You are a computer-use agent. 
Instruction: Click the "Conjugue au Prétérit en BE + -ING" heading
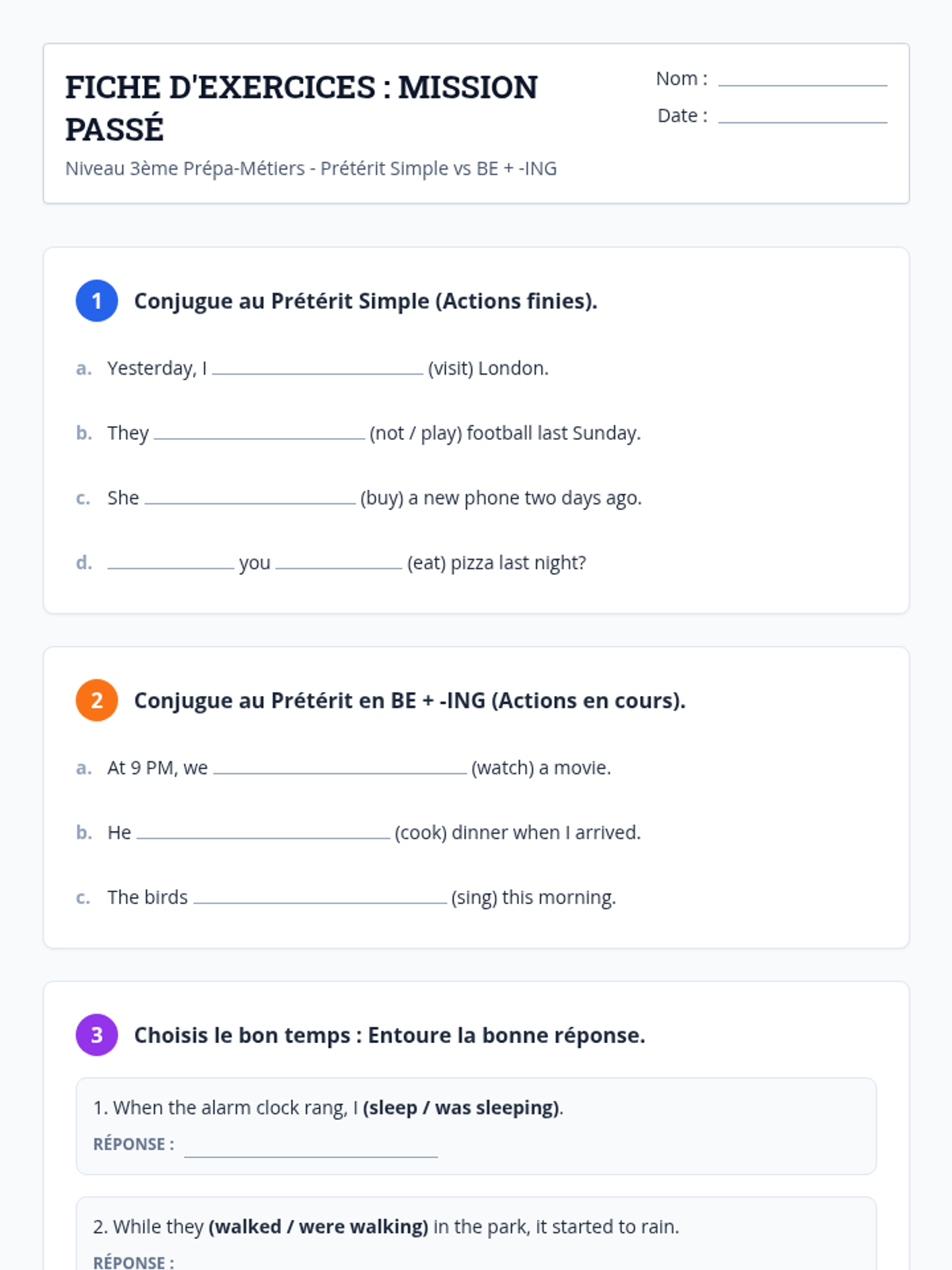point(409,700)
